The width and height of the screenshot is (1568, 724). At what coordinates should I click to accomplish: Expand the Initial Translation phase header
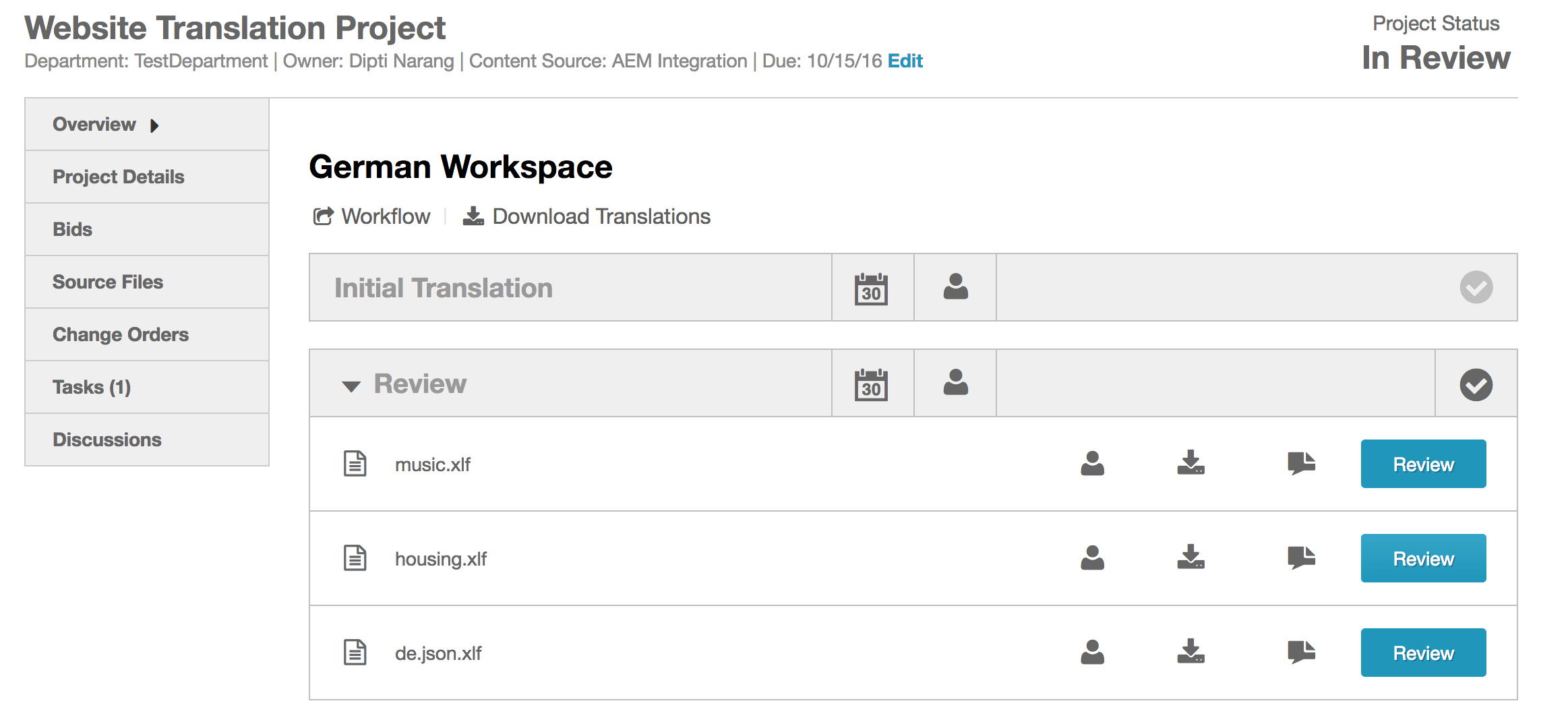tap(443, 289)
